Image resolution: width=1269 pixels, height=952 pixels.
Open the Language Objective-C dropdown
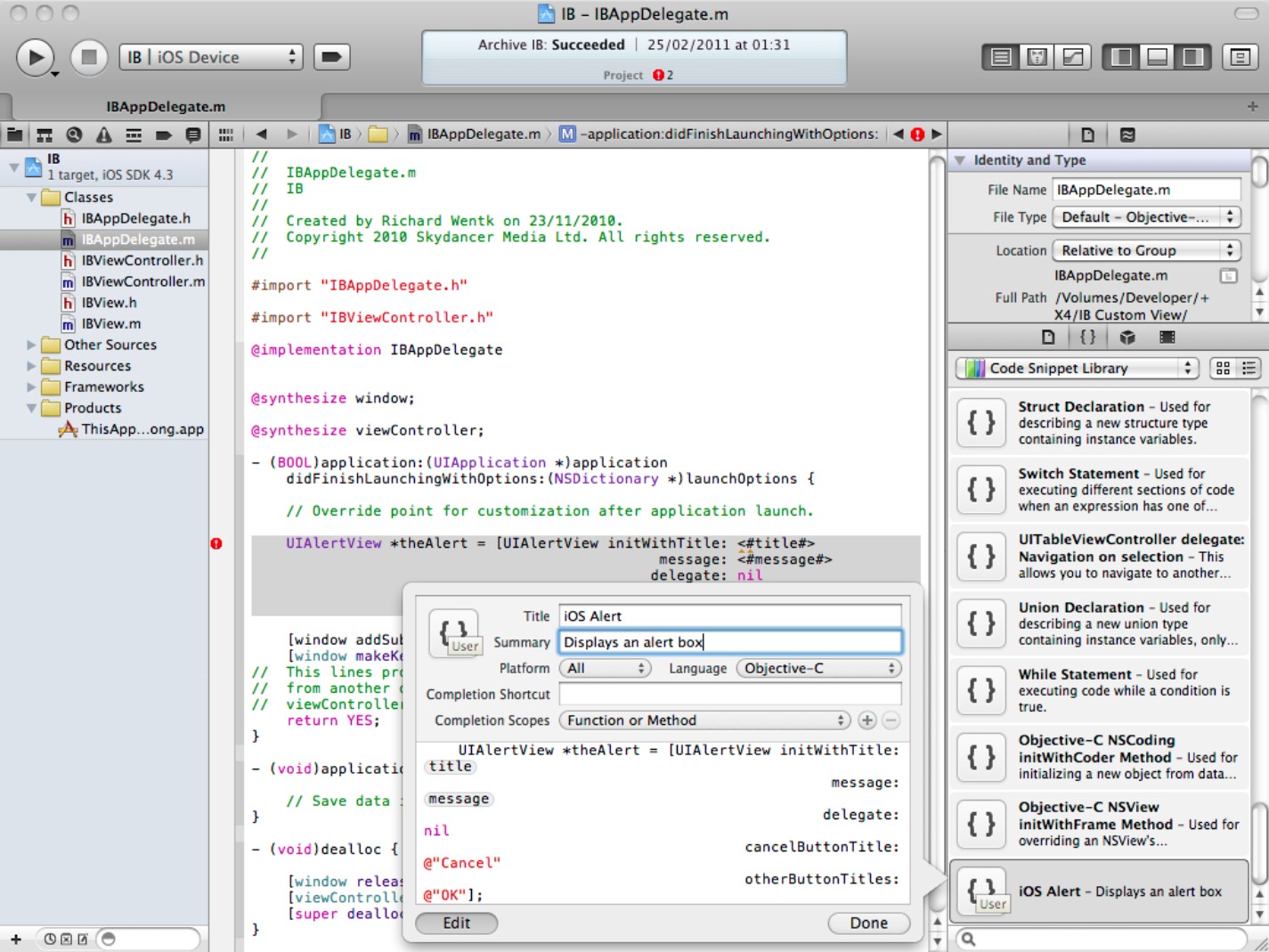(819, 668)
